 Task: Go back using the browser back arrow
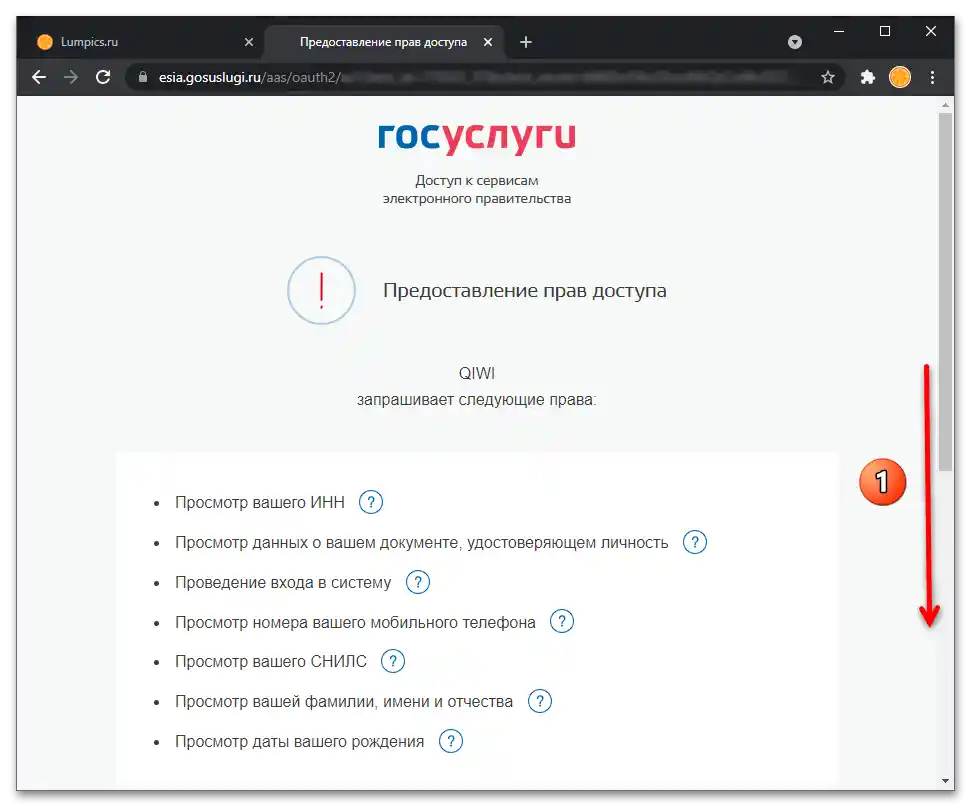click(x=39, y=77)
